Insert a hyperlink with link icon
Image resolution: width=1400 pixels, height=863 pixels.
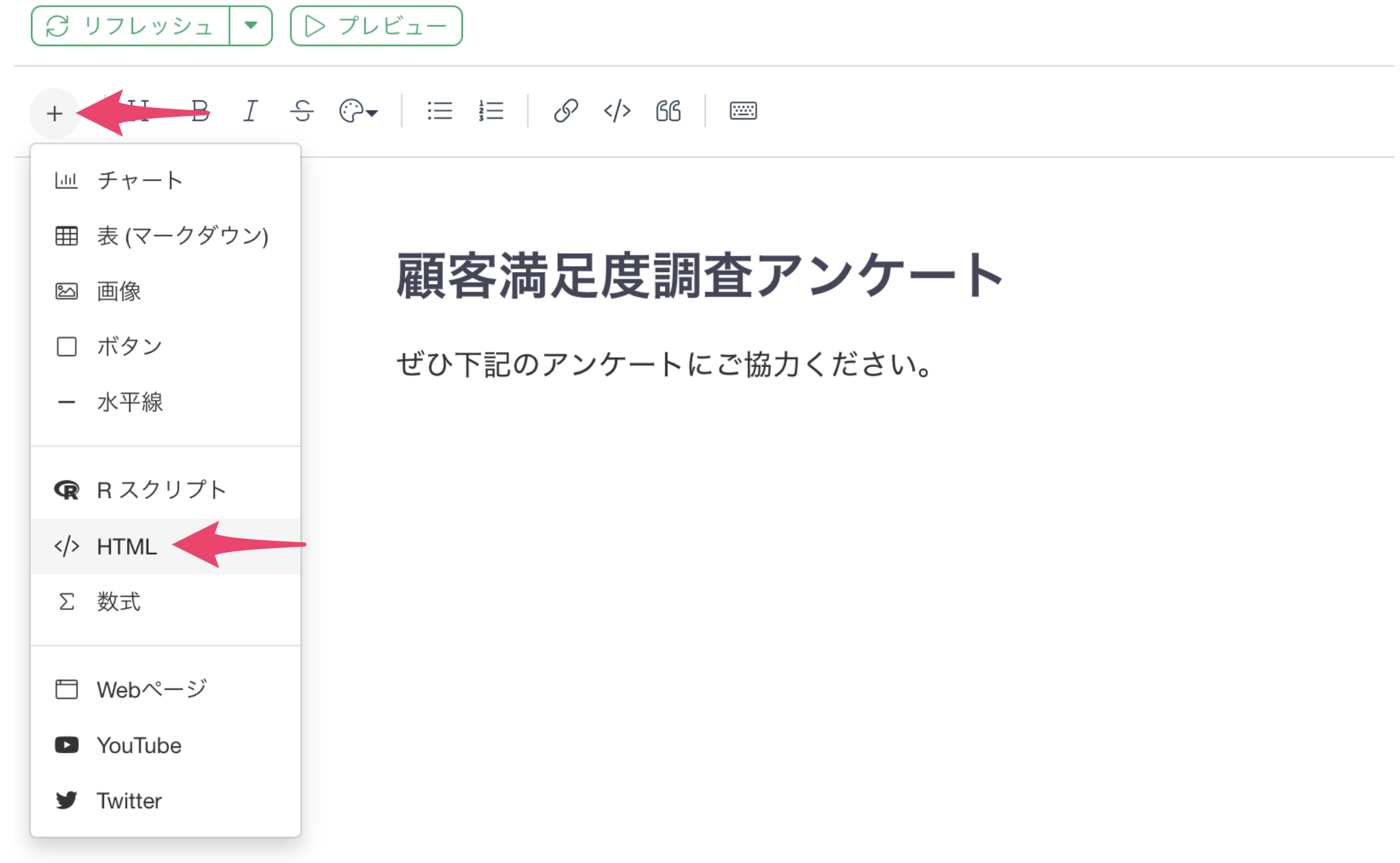click(566, 111)
